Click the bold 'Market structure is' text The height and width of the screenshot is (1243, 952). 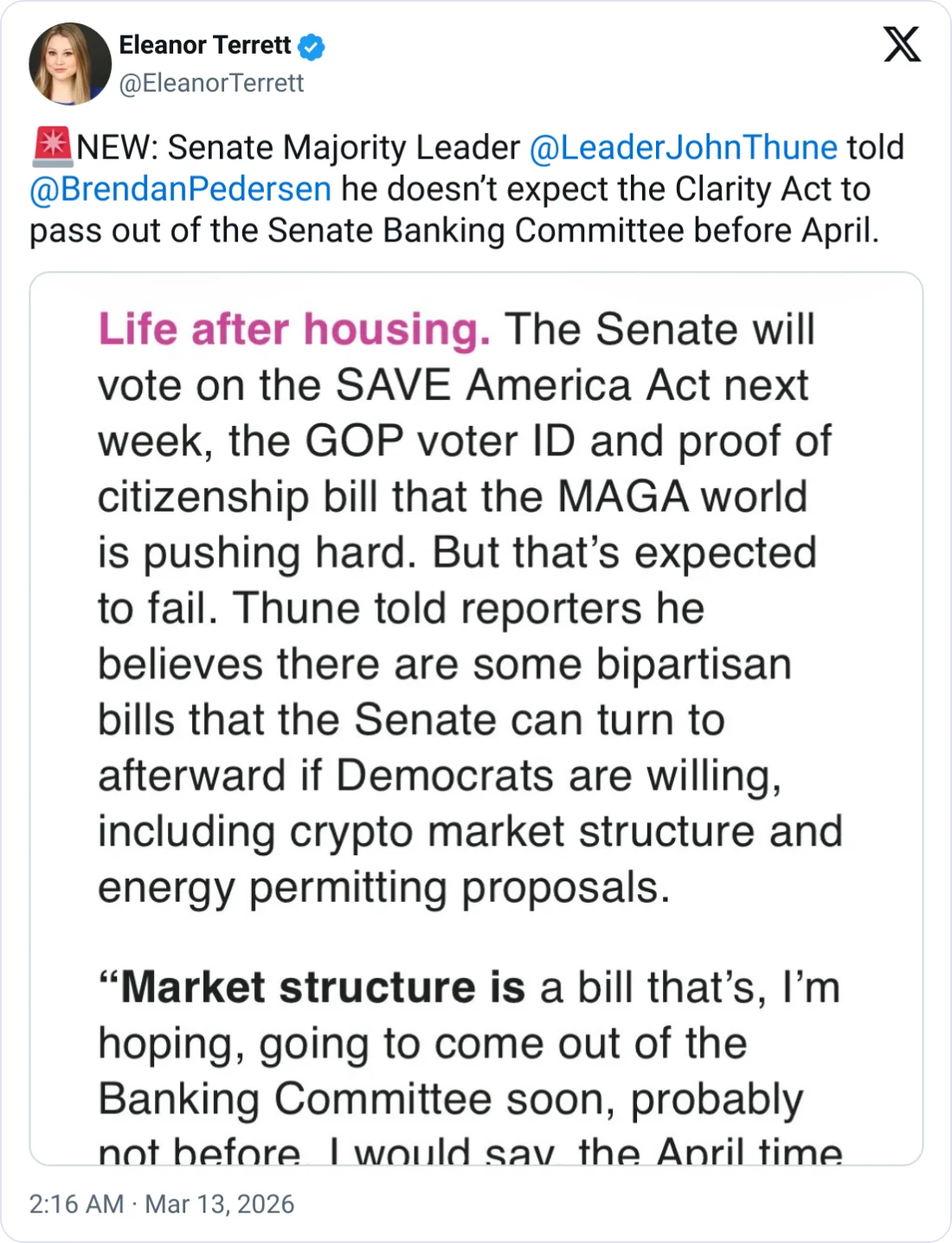click(x=322, y=988)
